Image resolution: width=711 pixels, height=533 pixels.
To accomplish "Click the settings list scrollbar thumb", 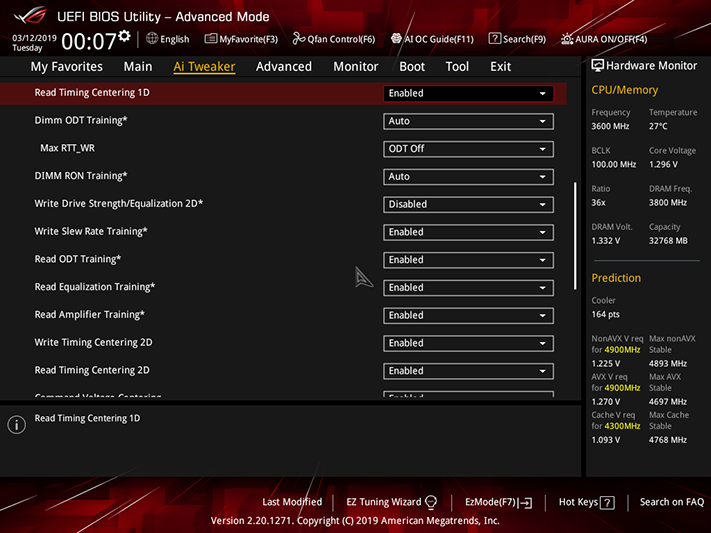I will point(575,236).
